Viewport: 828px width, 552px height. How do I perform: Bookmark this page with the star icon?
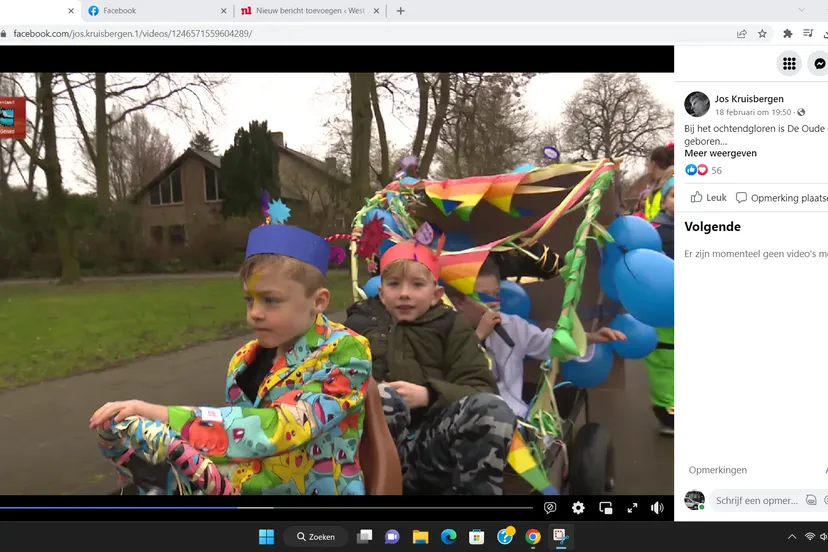tap(762, 33)
